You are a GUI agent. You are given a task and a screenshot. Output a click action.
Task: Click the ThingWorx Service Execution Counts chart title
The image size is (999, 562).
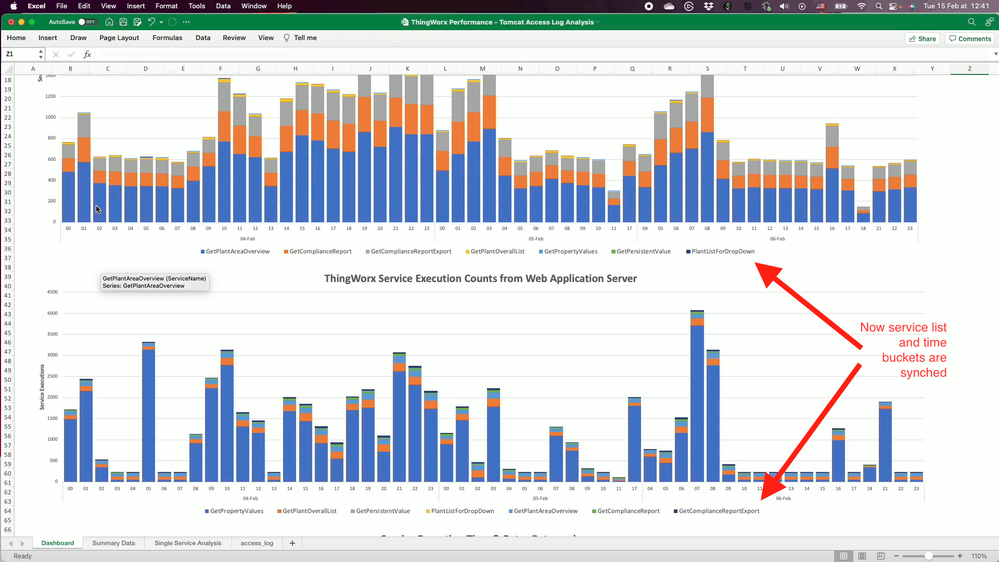[x=480, y=278]
